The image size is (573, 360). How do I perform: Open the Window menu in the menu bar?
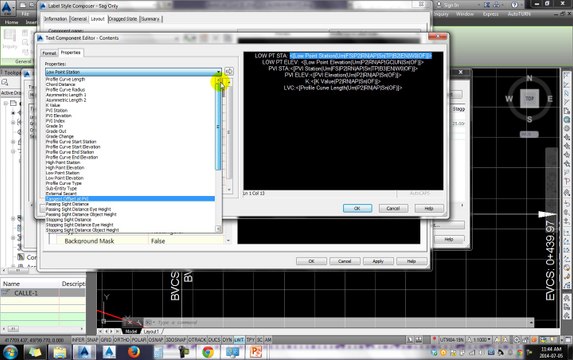click(x=465, y=14)
